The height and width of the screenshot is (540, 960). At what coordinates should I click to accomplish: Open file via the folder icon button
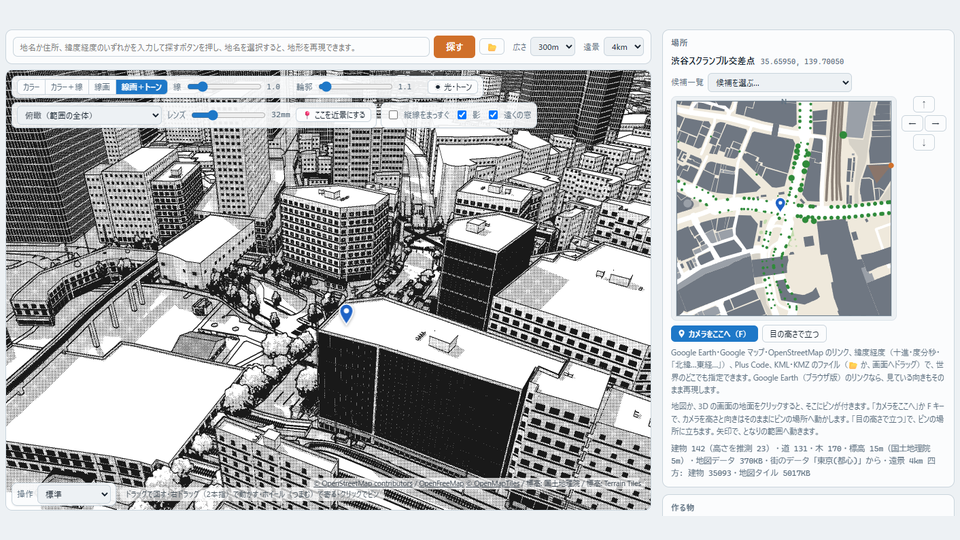[x=492, y=47]
